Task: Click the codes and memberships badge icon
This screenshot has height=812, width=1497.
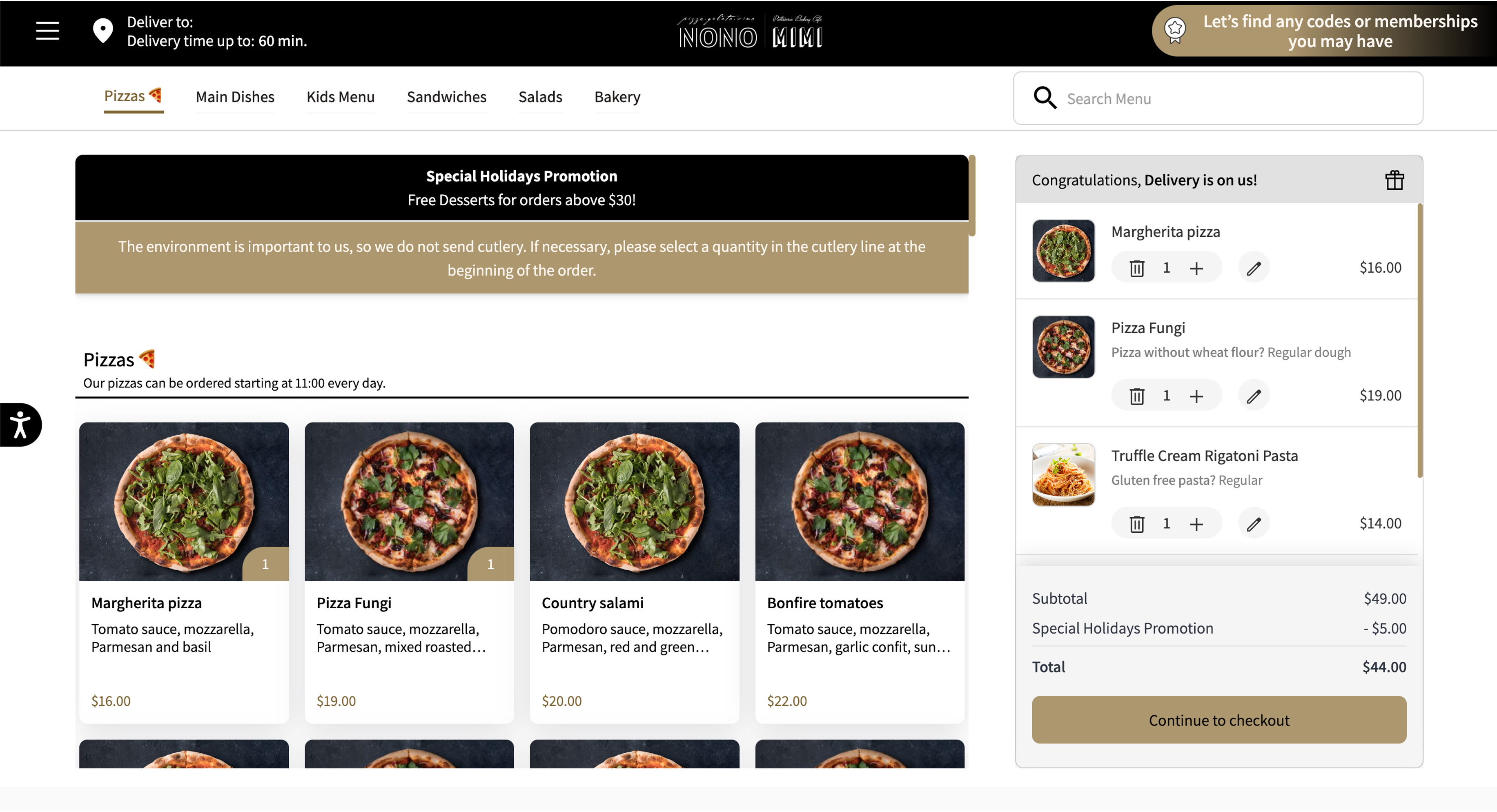Action: tap(1175, 31)
